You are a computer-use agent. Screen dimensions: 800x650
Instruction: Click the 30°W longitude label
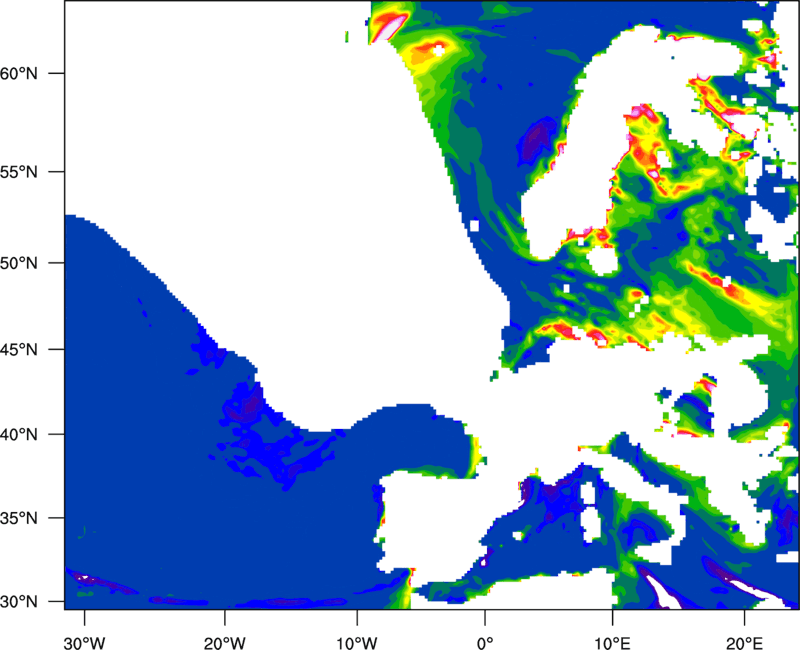point(84,643)
